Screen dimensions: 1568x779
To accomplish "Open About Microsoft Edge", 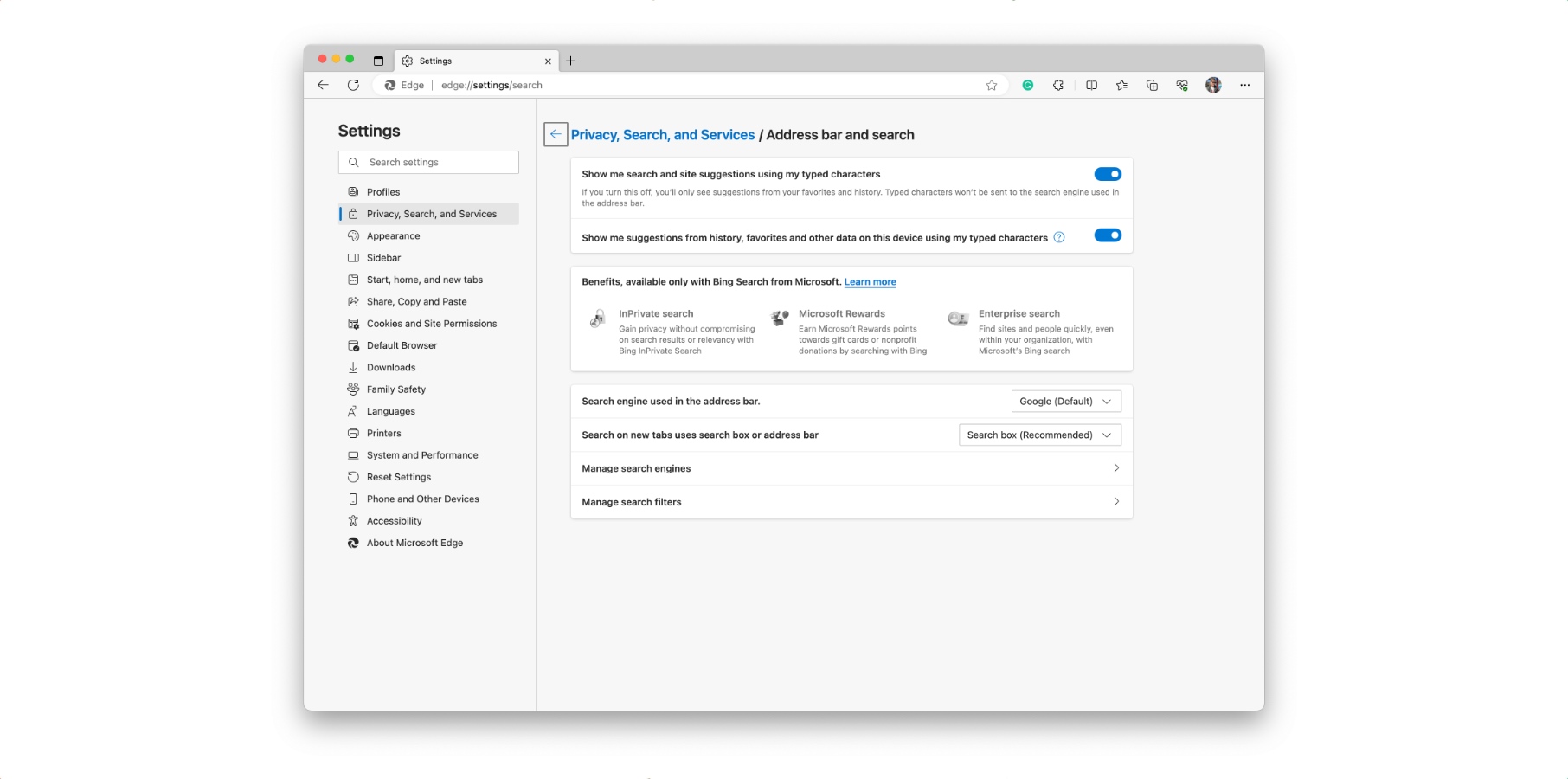I will tap(428, 543).
